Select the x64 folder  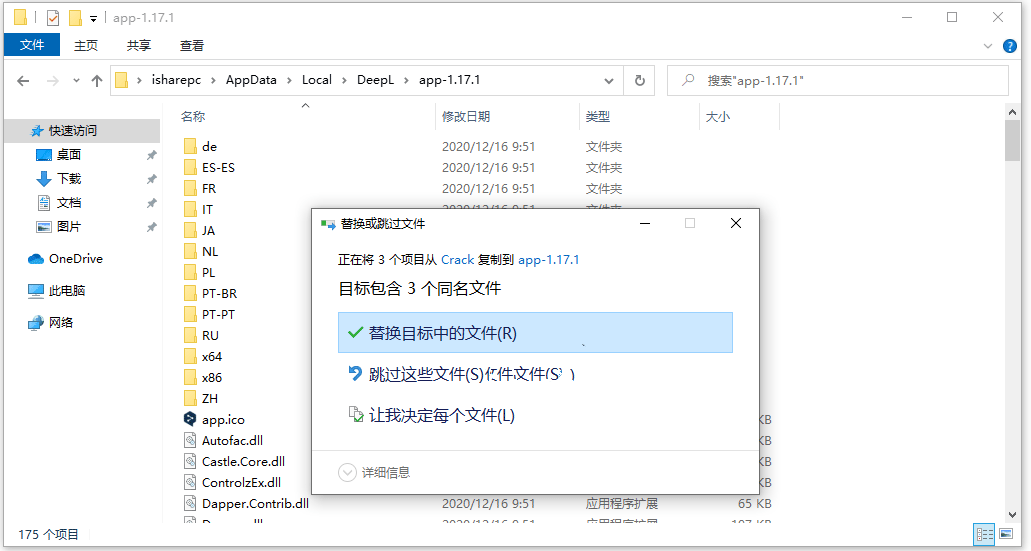click(x=212, y=356)
